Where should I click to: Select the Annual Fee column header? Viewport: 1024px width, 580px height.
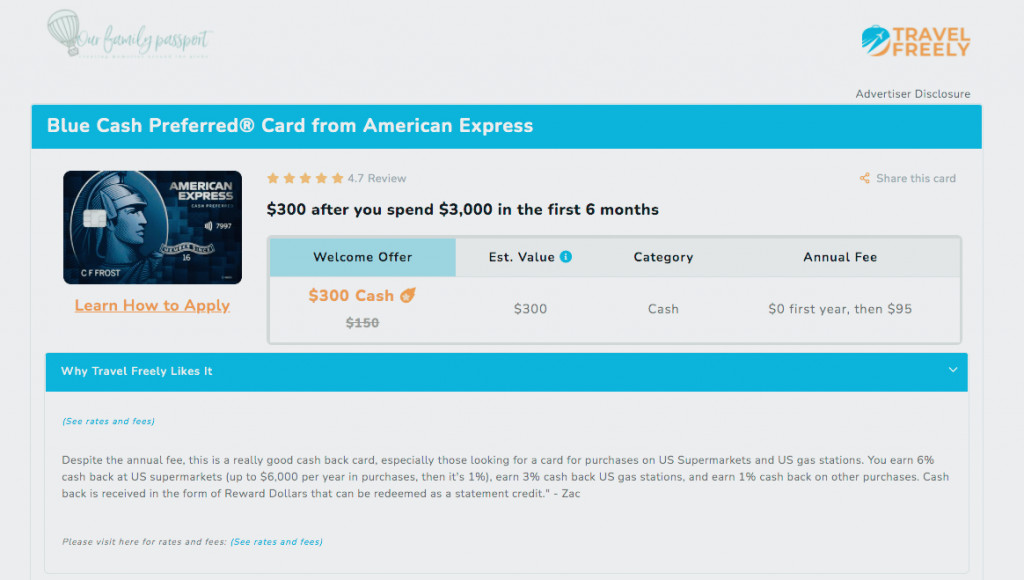[x=840, y=257]
